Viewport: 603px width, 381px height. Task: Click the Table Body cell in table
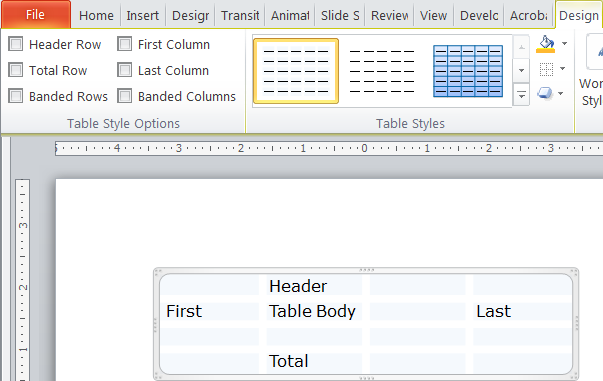pos(312,311)
